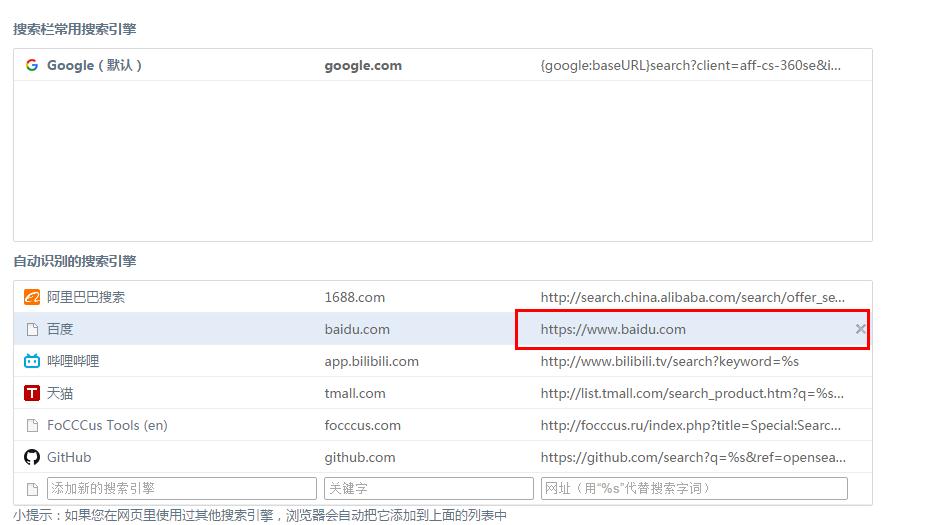Select the 哔哩哔哩 engine name
This screenshot has height=525, width=943.
(73, 361)
